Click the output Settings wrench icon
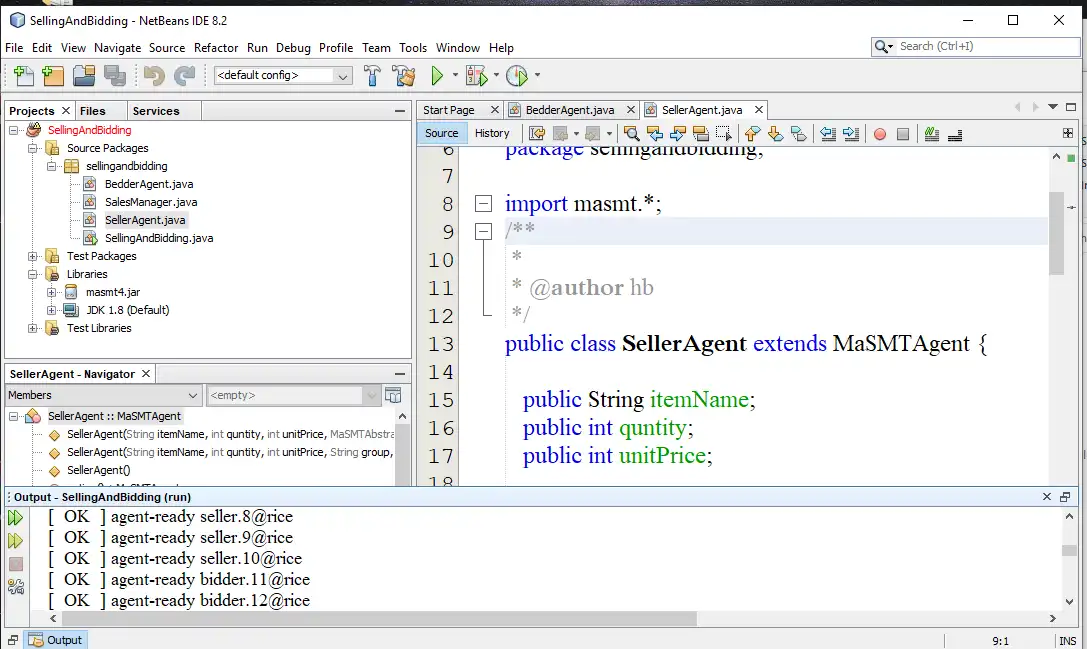The width and height of the screenshot is (1087, 649). point(16,587)
